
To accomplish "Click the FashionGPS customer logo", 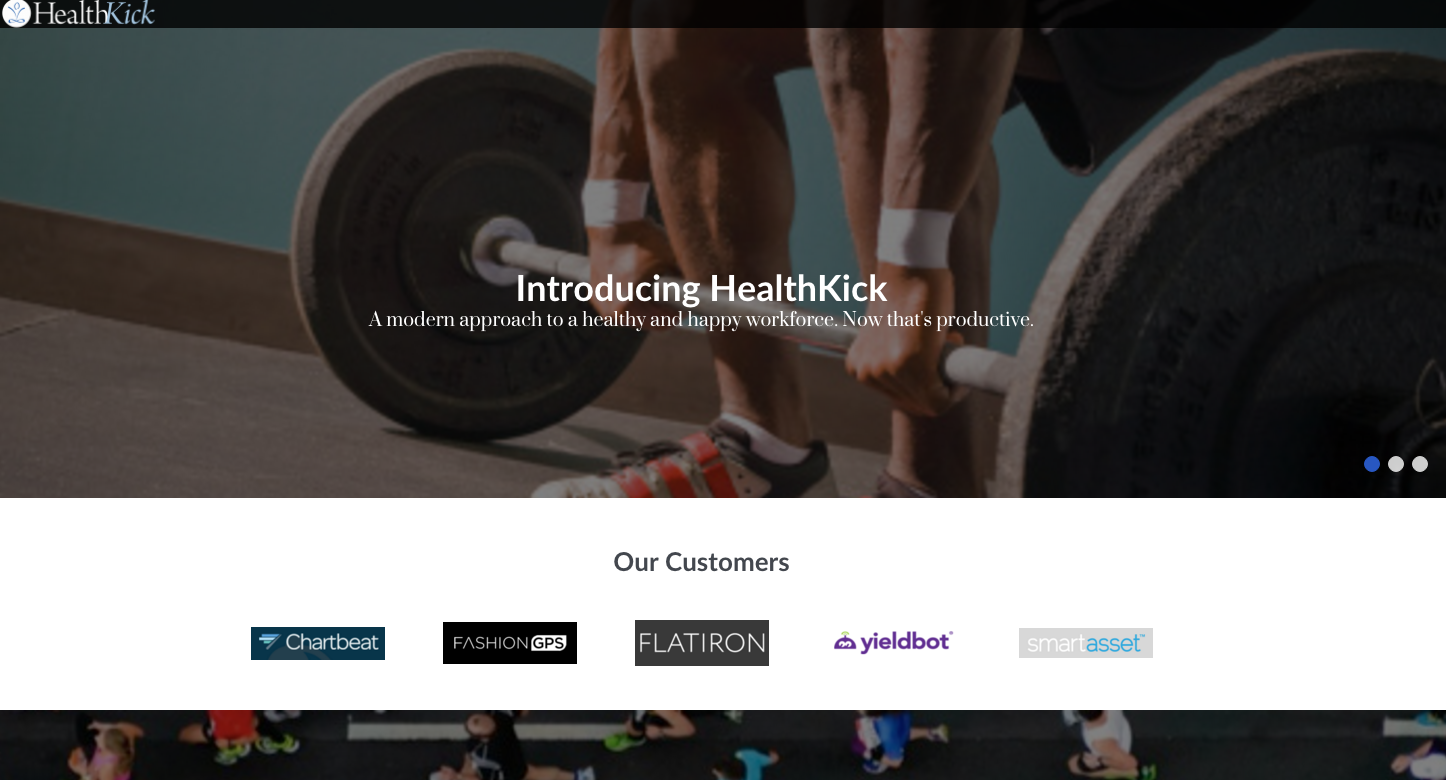I will [x=510, y=643].
